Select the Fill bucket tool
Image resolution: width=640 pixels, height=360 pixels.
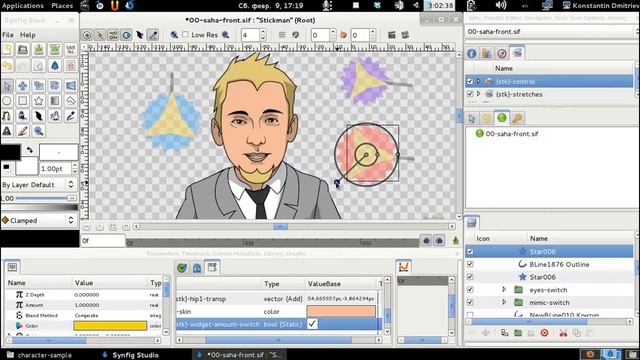pos(23,116)
